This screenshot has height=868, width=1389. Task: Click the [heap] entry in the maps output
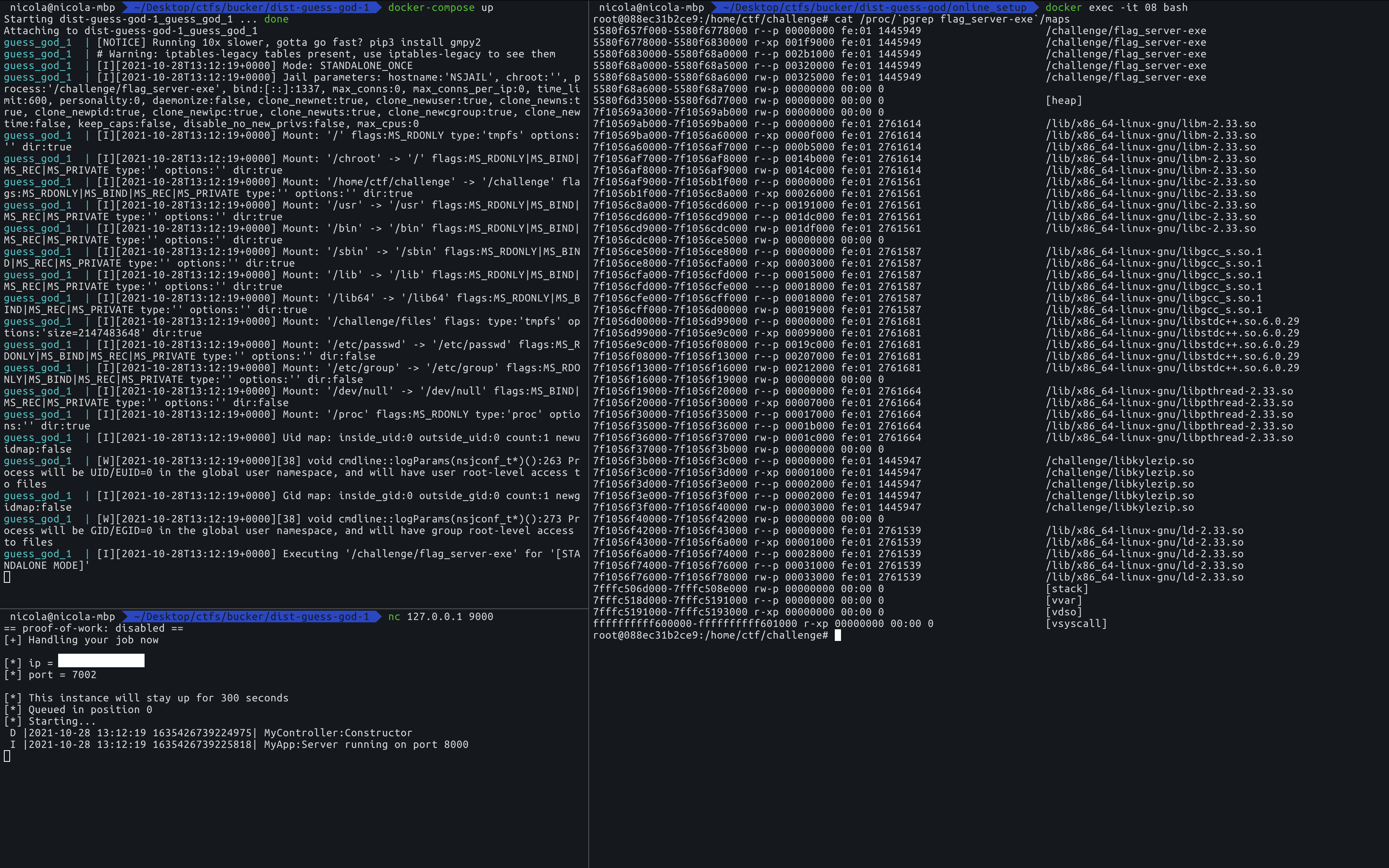[1063, 100]
